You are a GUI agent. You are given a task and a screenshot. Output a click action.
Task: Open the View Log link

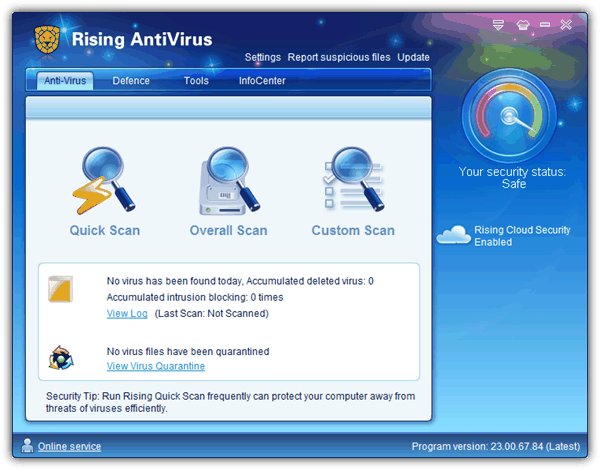pyautogui.click(x=127, y=314)
